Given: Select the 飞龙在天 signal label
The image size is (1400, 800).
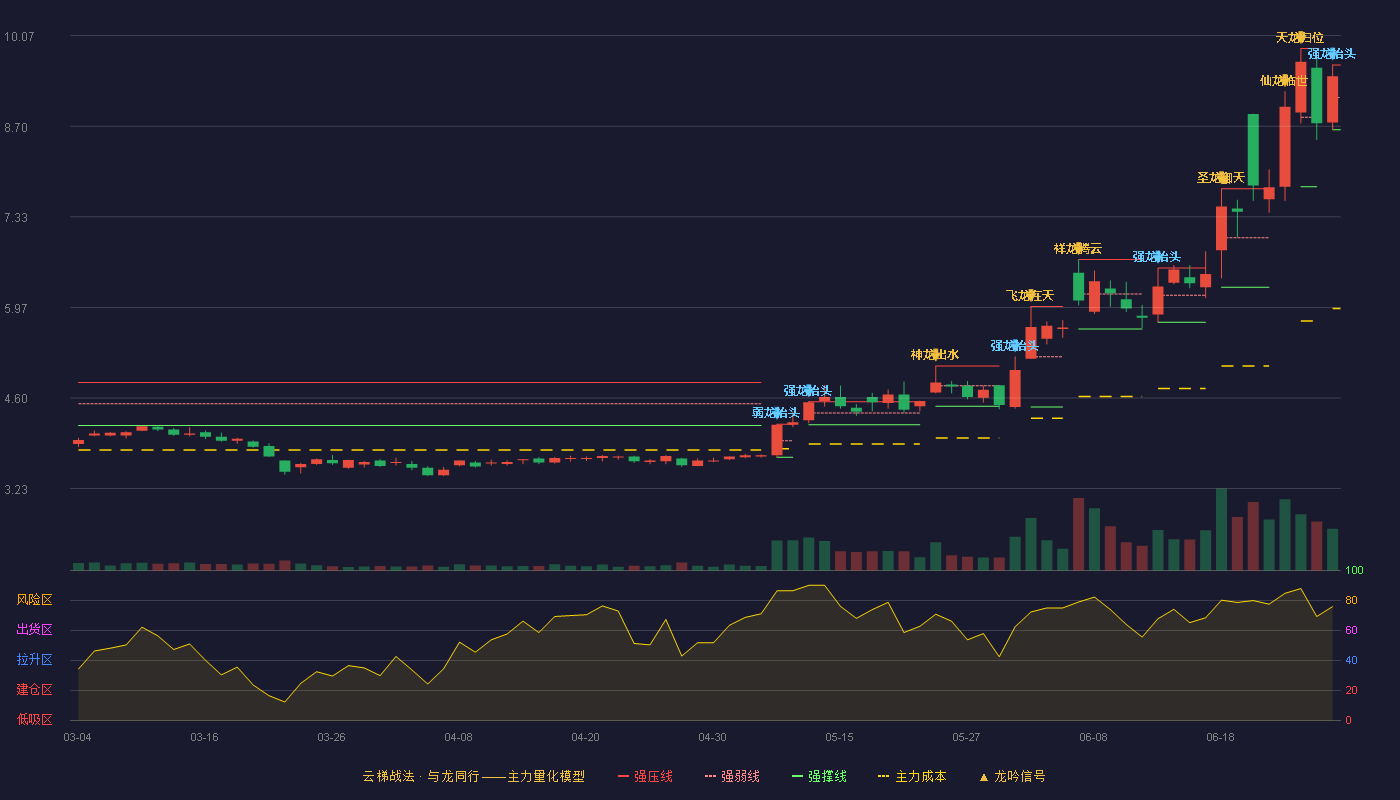Looking at the screenshot, I should [x=1030, y=295].
